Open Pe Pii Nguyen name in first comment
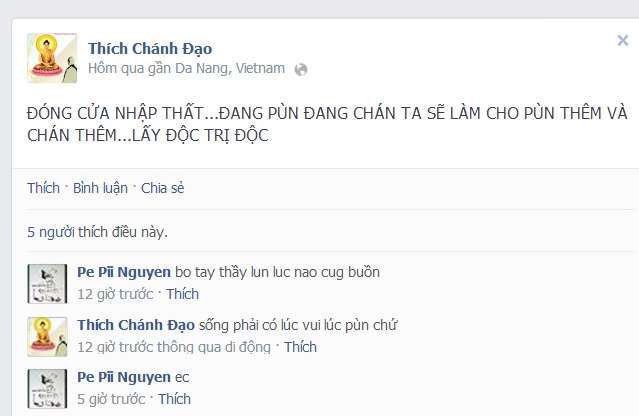 click(x=124, y=272)
